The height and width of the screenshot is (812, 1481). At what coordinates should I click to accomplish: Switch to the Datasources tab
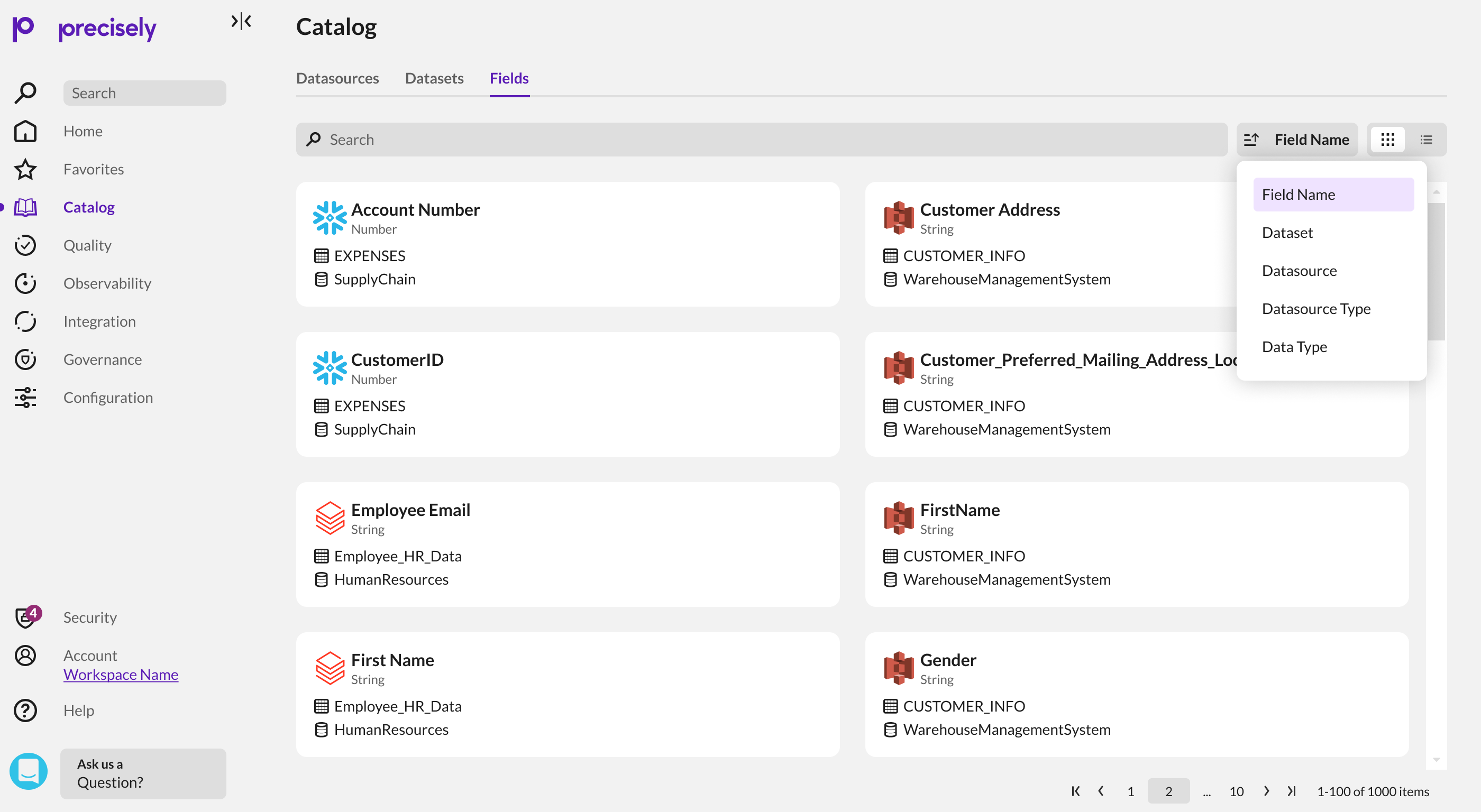(x=337, y=78)
